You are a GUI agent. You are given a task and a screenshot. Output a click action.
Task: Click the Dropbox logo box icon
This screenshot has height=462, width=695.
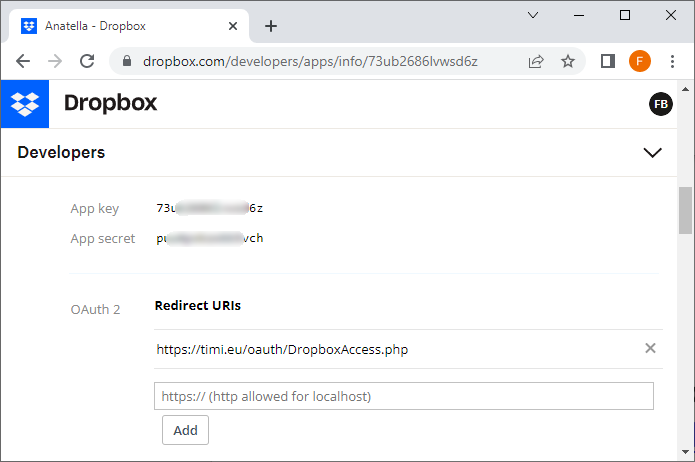(25, 104)
